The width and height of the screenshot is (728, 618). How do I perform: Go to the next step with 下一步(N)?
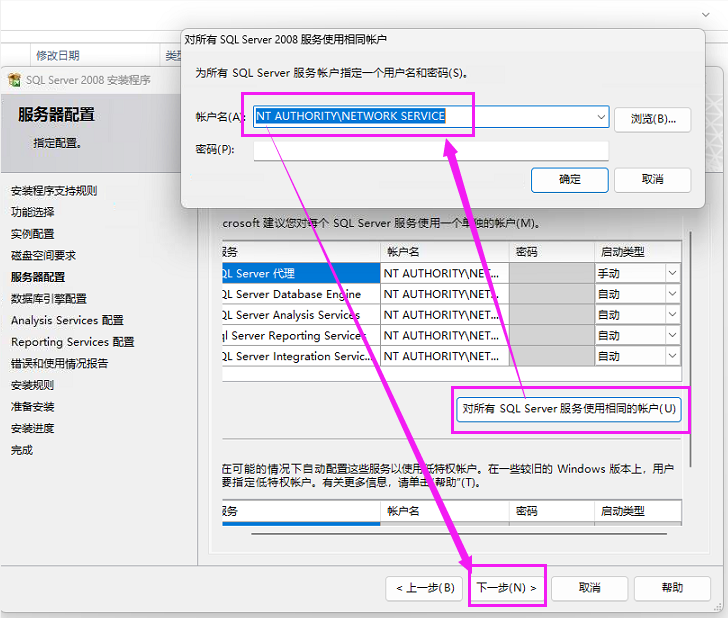(x=507, y=588)
